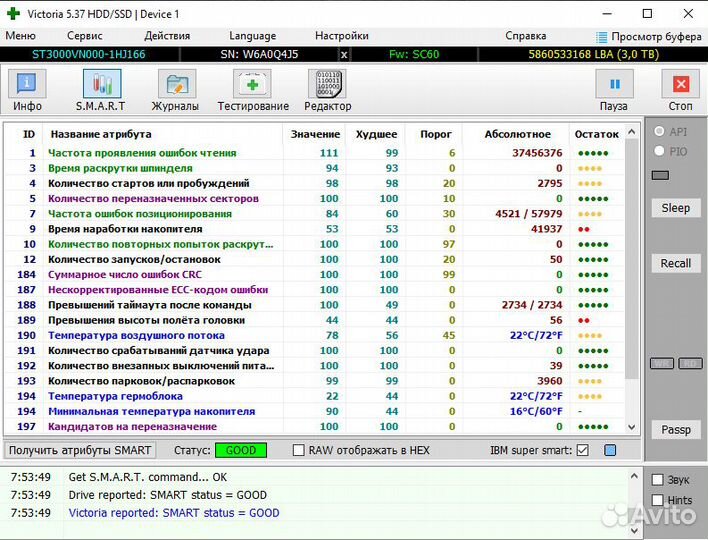Click the Получить атрибуты SMART button

click(80, 450)
